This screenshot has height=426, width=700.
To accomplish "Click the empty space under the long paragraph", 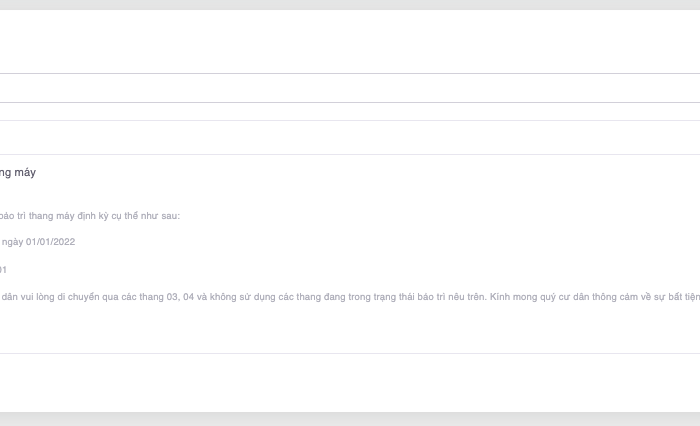I will (350, 330).
